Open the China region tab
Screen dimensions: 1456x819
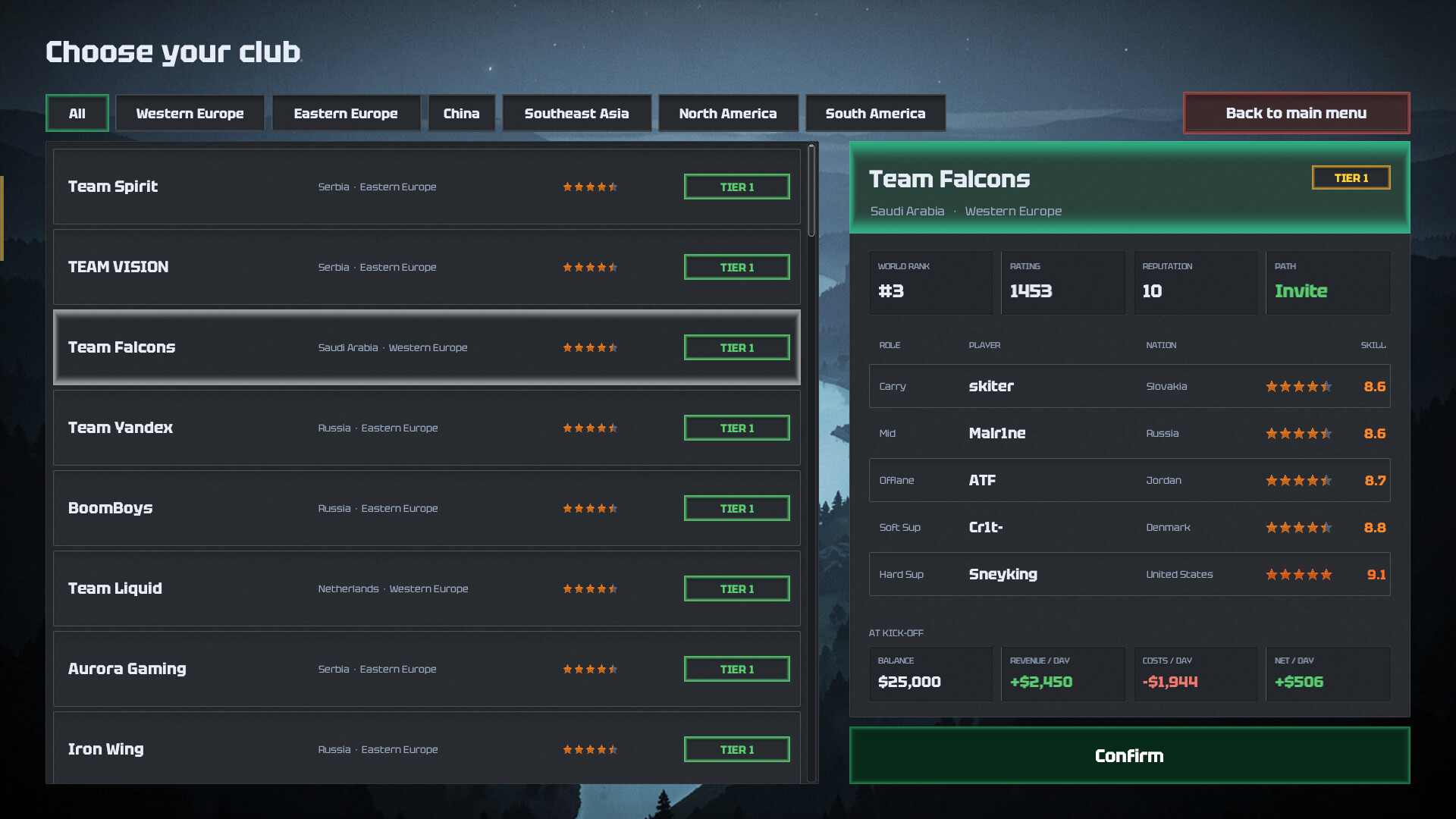pyautogui.click(x=461, y=113)
